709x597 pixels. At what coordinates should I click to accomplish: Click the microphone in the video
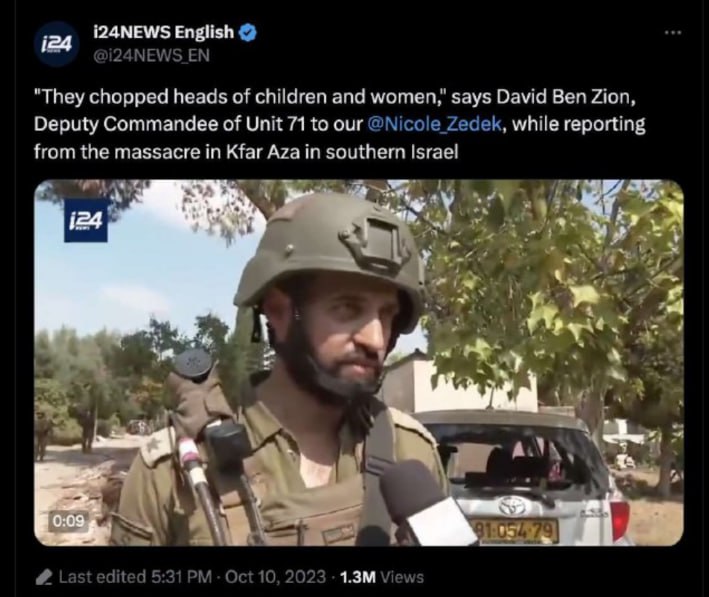pos(425,504)
